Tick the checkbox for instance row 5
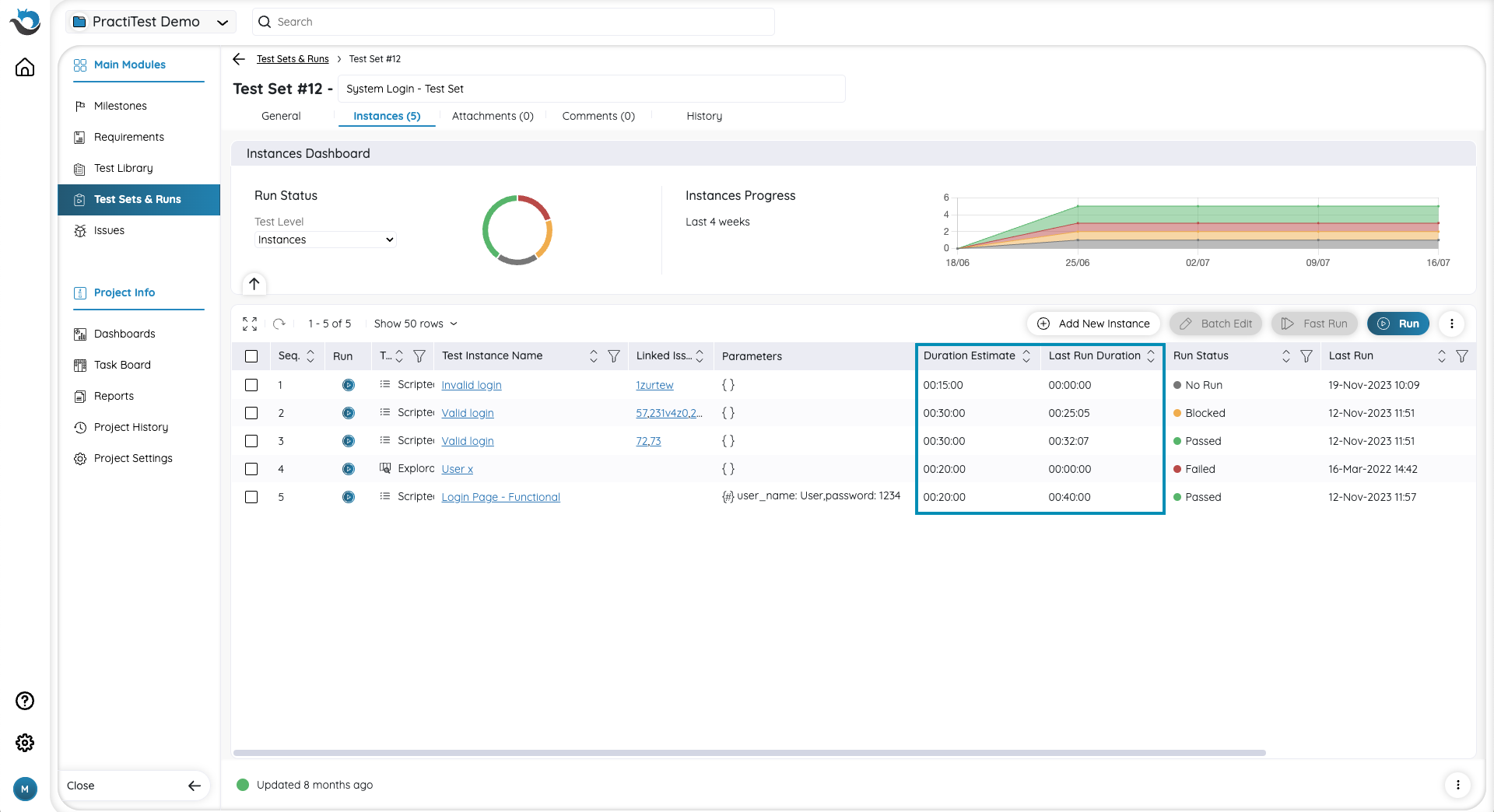This screenshot has height=812, width=1494. (251, 497)
